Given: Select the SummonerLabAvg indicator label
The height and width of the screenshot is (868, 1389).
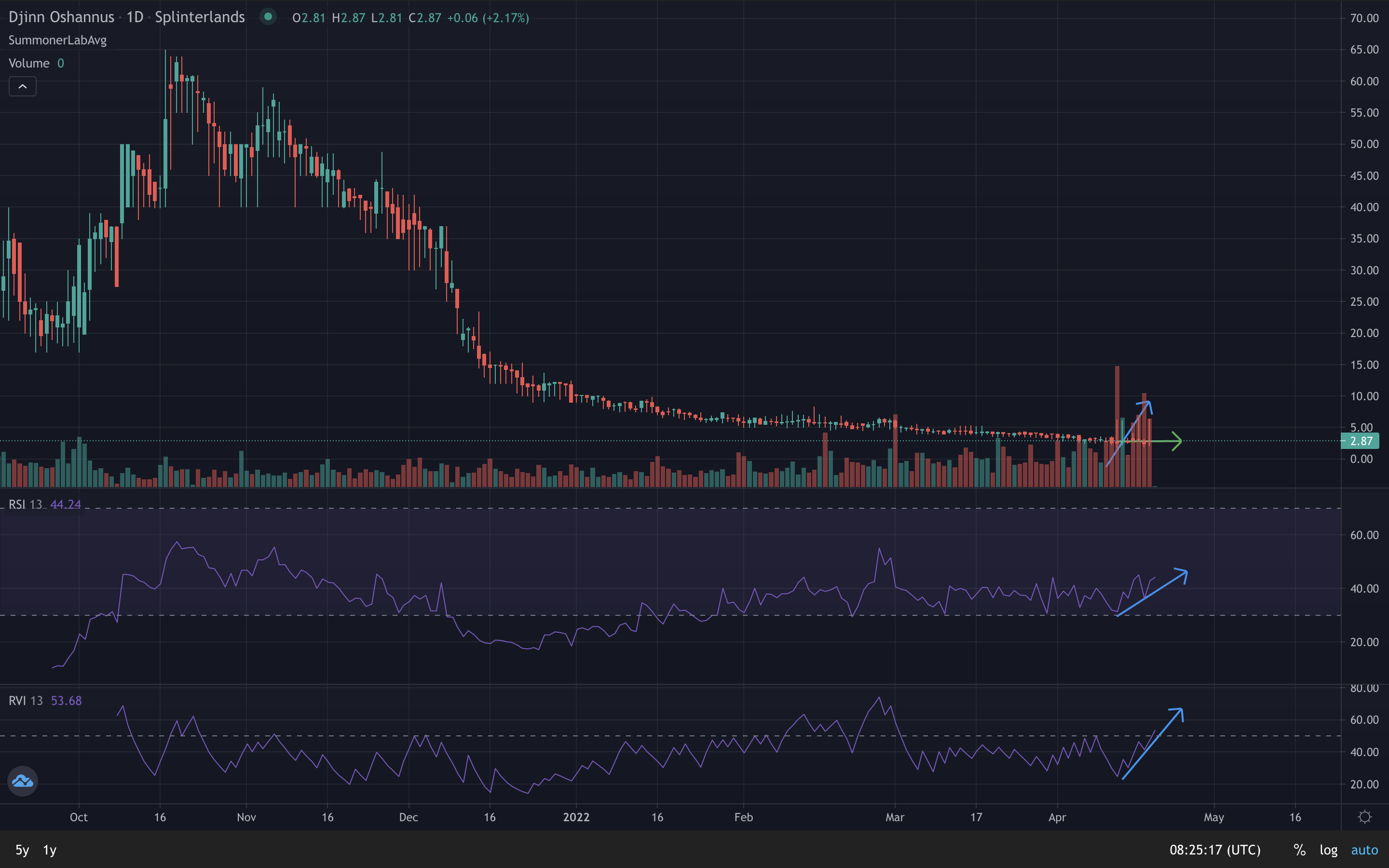Looking at the screenshot, I should (x=57, y=40).
